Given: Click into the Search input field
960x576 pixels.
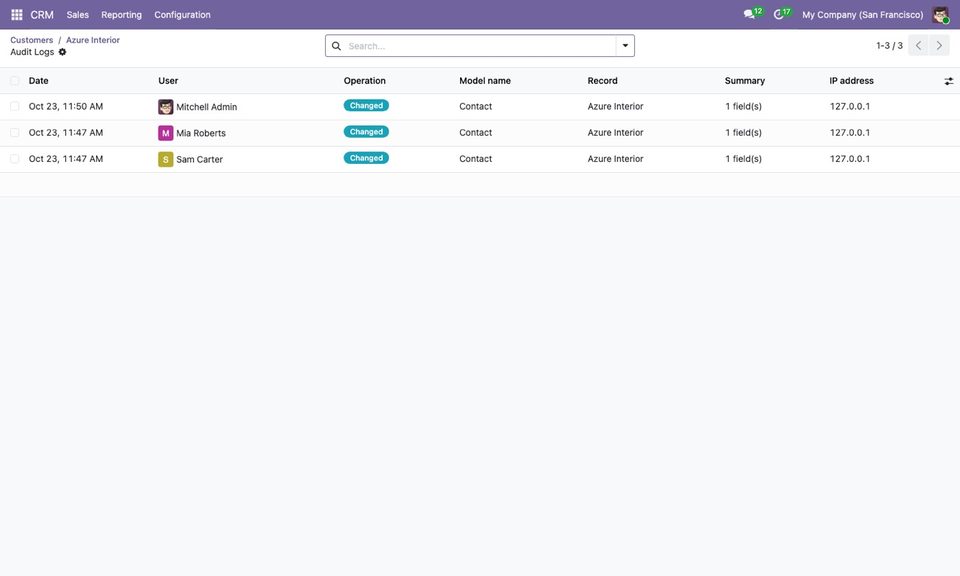Looking at the screenshot, I should [x=481, y=46].
